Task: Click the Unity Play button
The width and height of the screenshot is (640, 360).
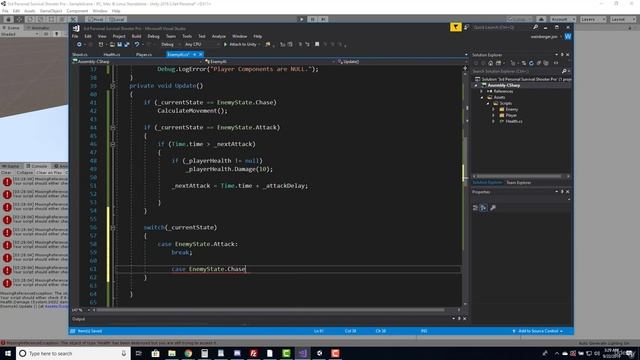Action: click(302, 19)
